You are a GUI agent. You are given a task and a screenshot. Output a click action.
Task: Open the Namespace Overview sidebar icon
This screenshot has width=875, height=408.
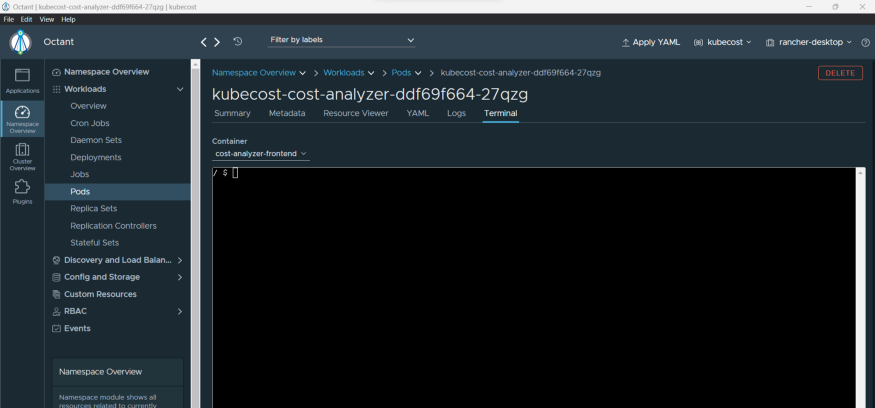pos(22,118)
